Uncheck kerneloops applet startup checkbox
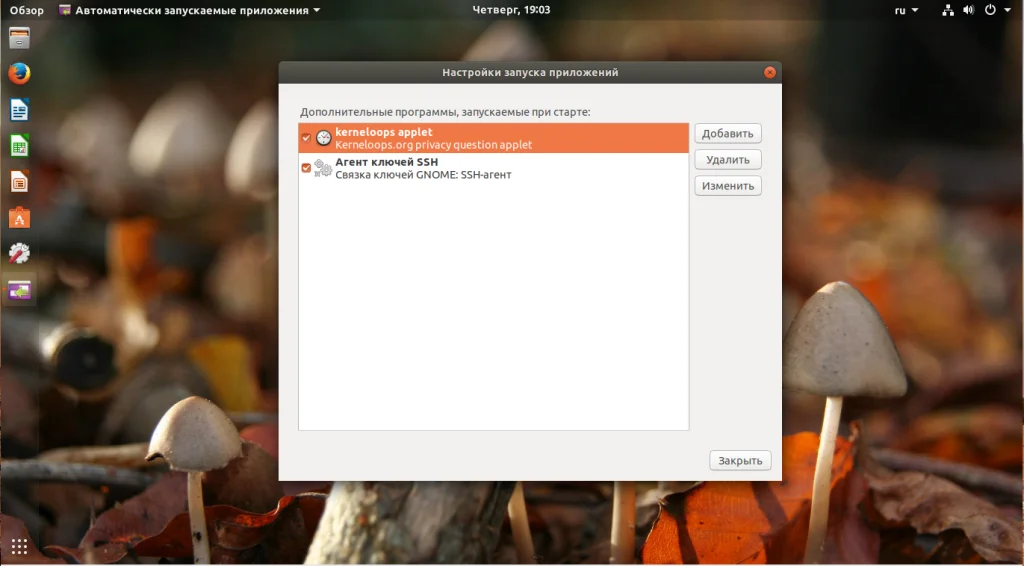The width and height of the screenshot is (1024, 566). pos(306,138)
